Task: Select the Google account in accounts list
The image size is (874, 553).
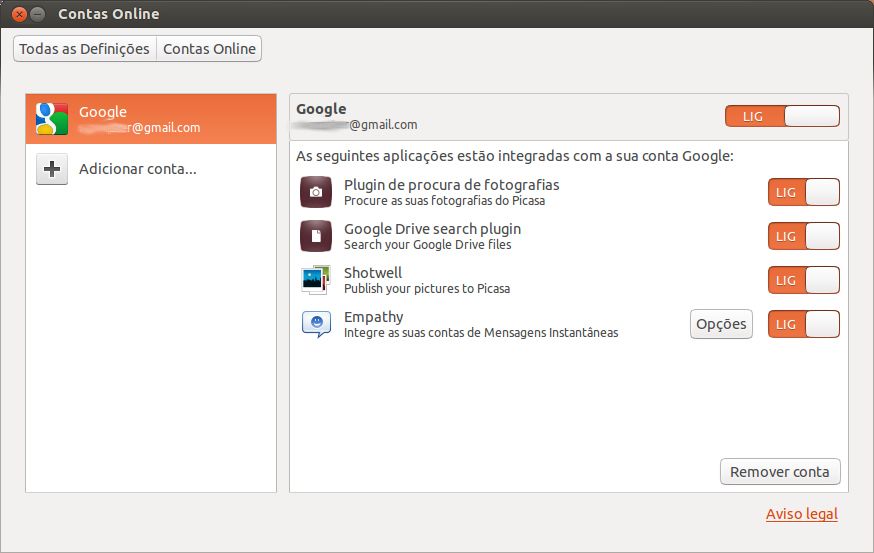Action: 150,119
